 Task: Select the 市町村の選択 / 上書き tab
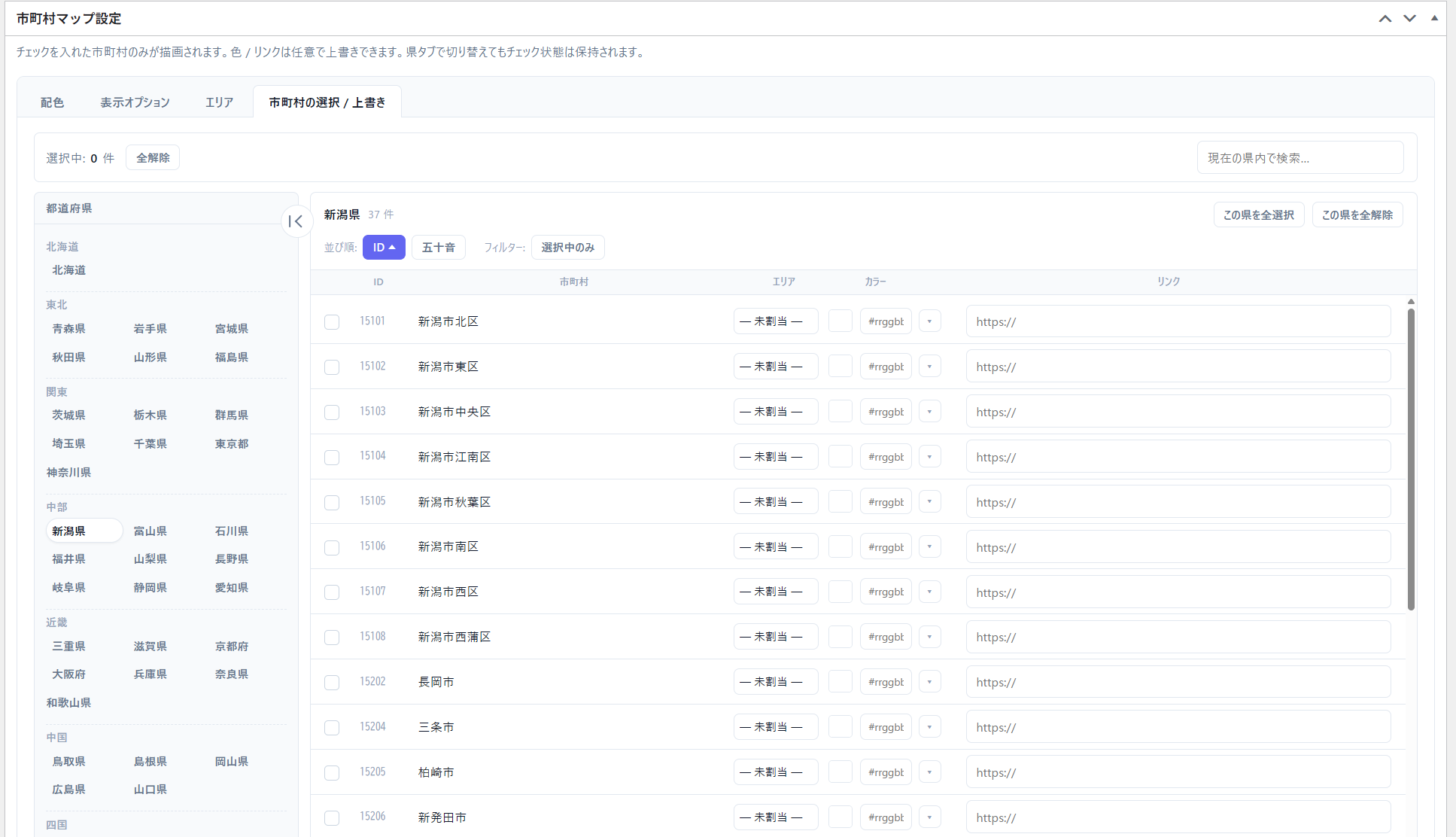coord(327,102)
